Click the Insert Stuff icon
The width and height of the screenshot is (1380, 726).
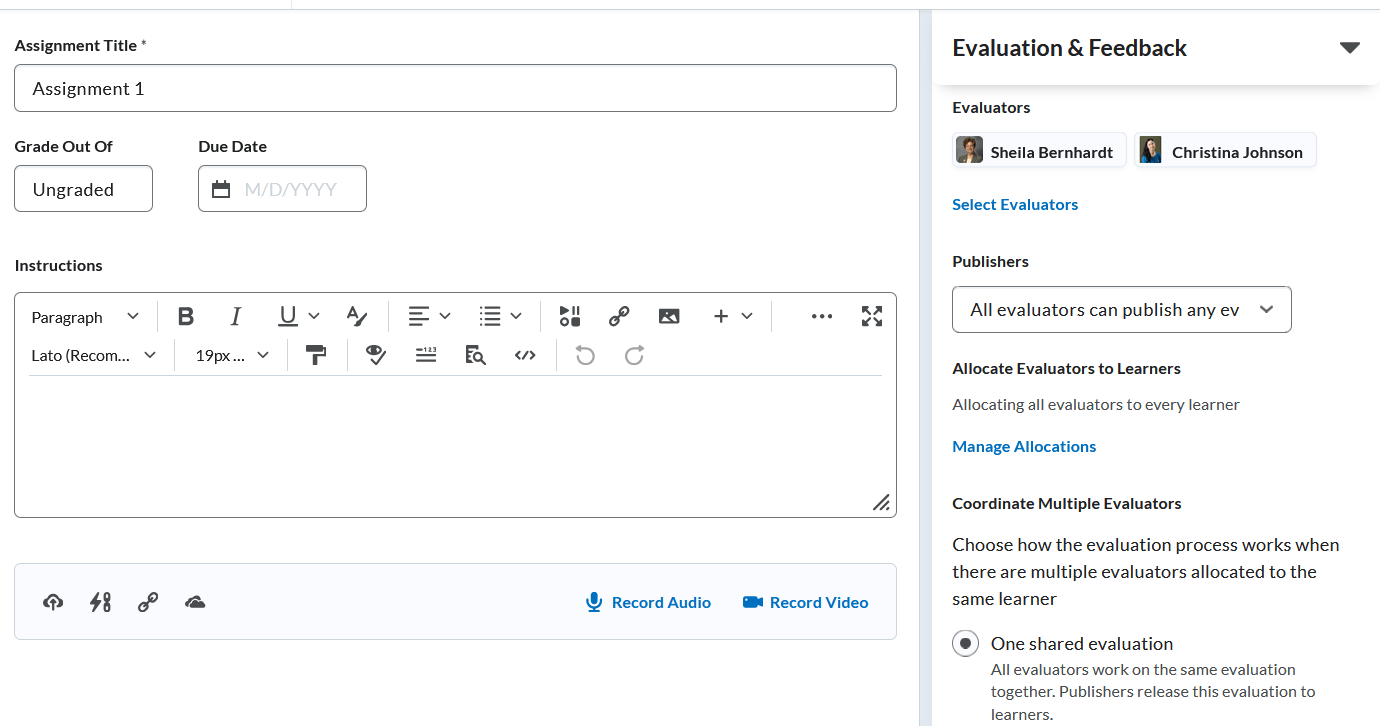click(x=570, y=317)
